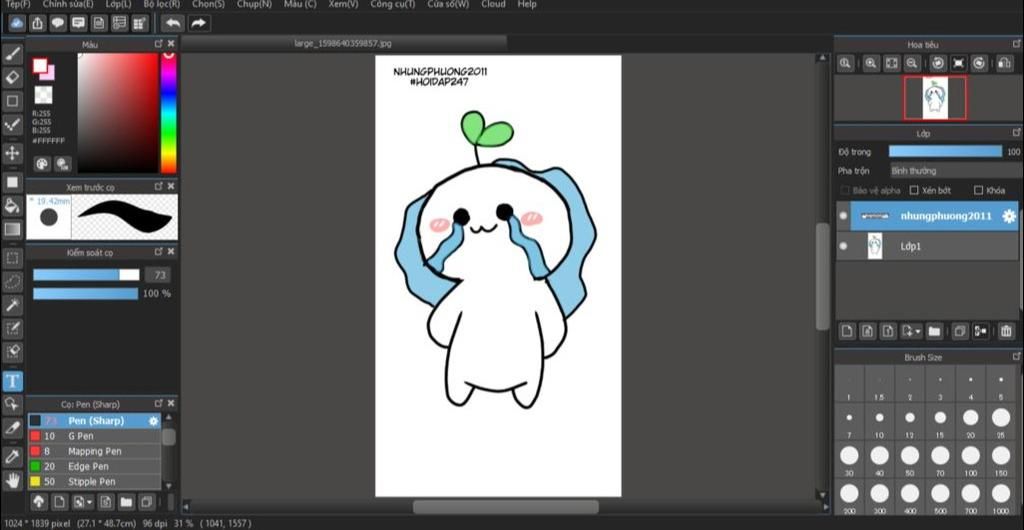The width and height of the screenshot is (1024, 530).
Task: Switch to the transparent color swatch
Action: pos(43,95)
